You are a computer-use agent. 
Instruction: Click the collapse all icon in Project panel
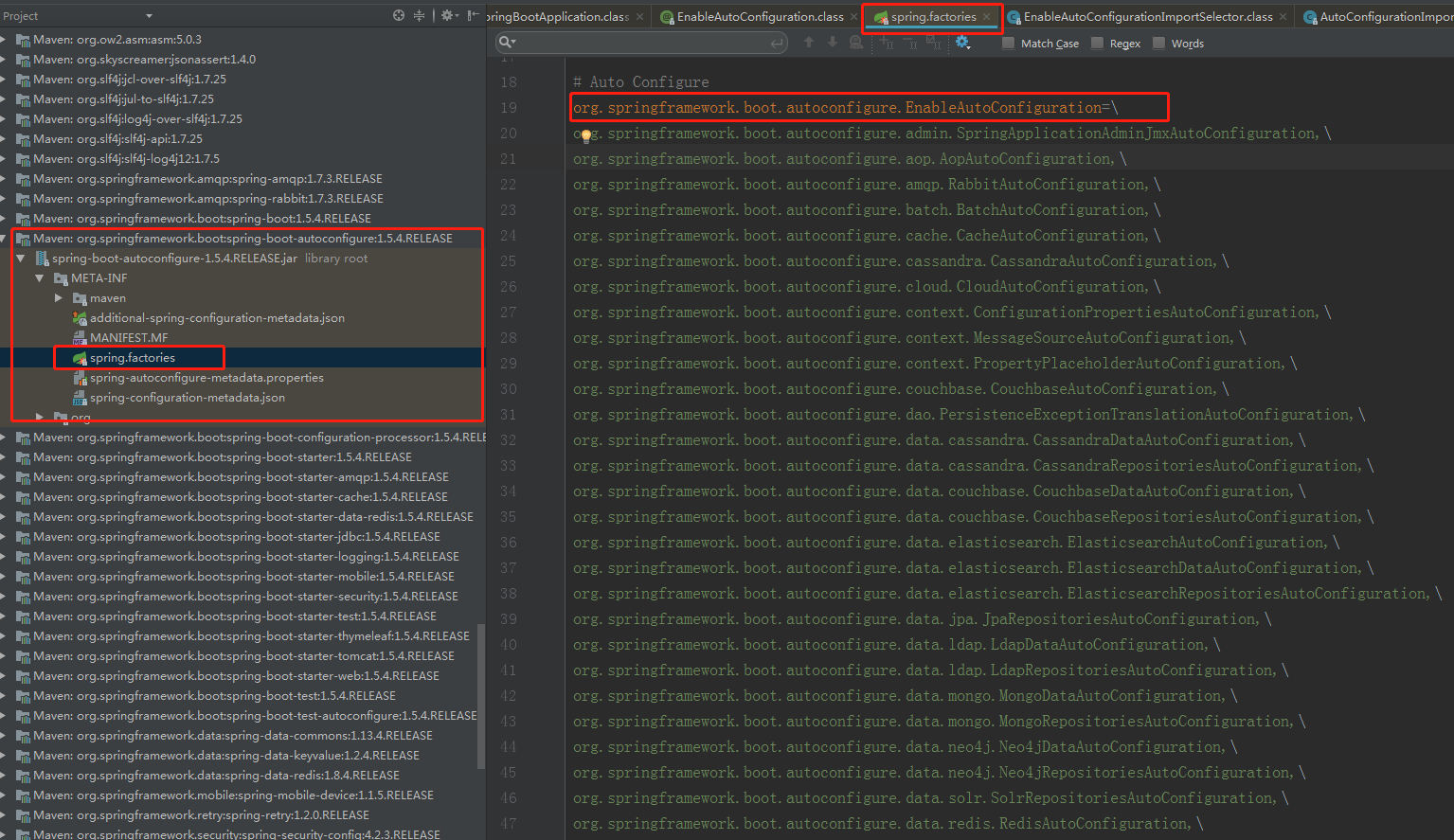coord(420,15)
